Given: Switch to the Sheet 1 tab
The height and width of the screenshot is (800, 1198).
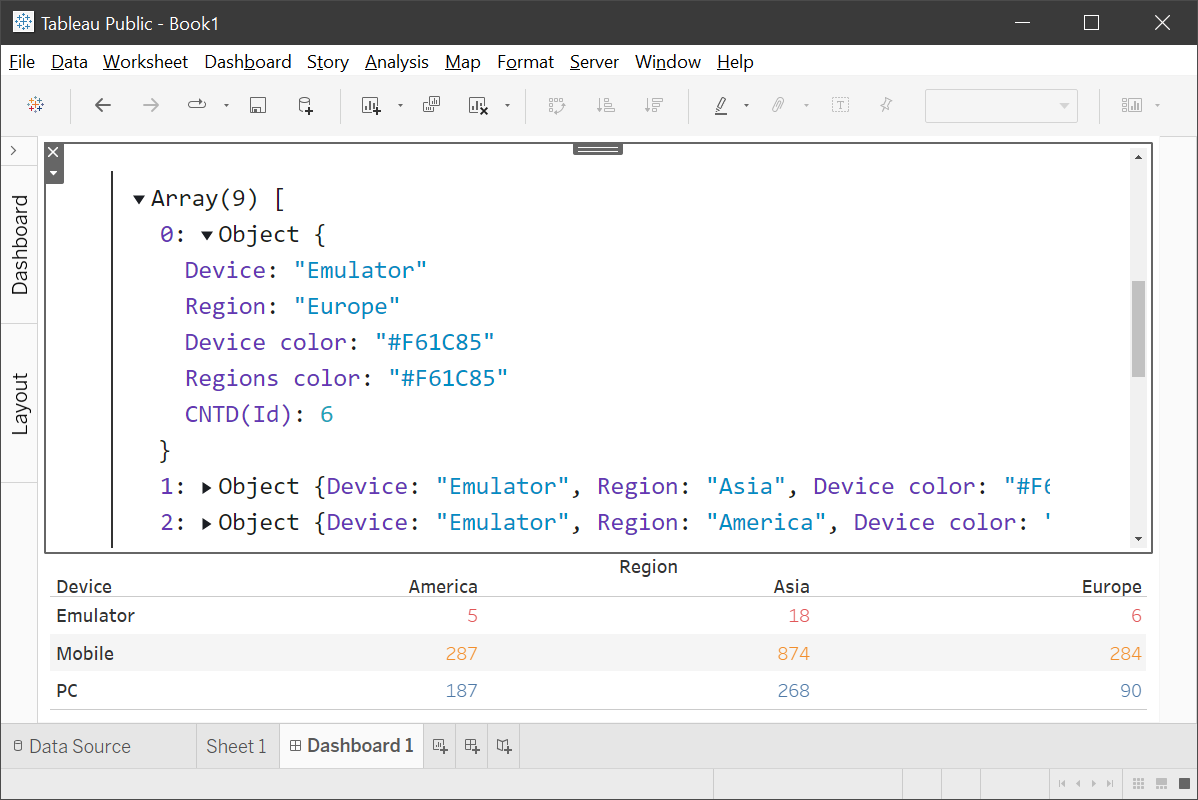Looking at the screenshot, I should tap(236, 746).
